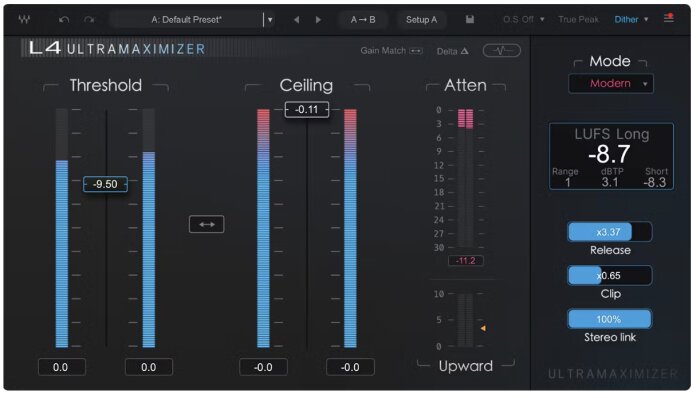Expand the O.S Off oversampling dropdown
The image size is (700, 398).
(x=524, y=20)
